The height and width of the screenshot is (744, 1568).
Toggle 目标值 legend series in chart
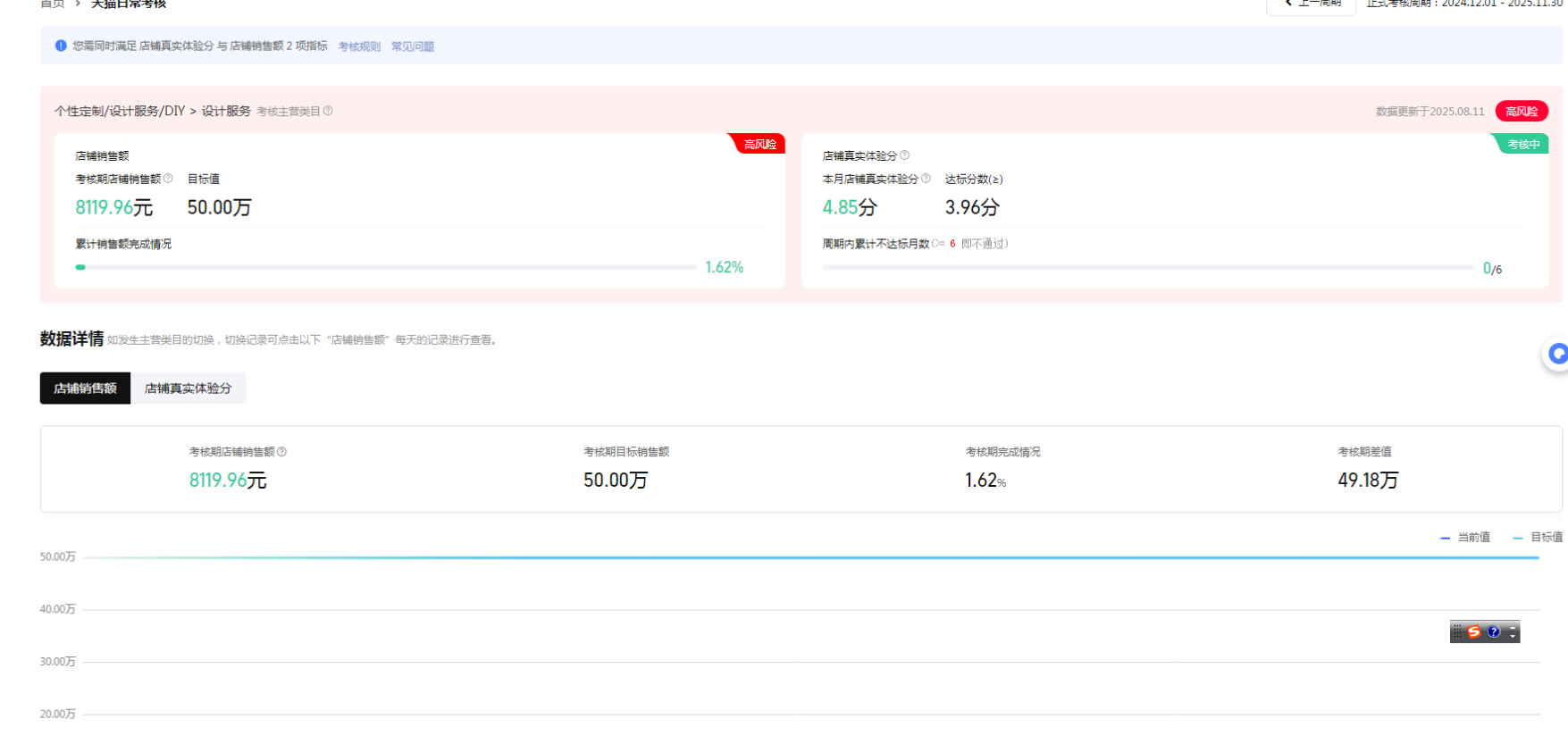click(1538, 538)
